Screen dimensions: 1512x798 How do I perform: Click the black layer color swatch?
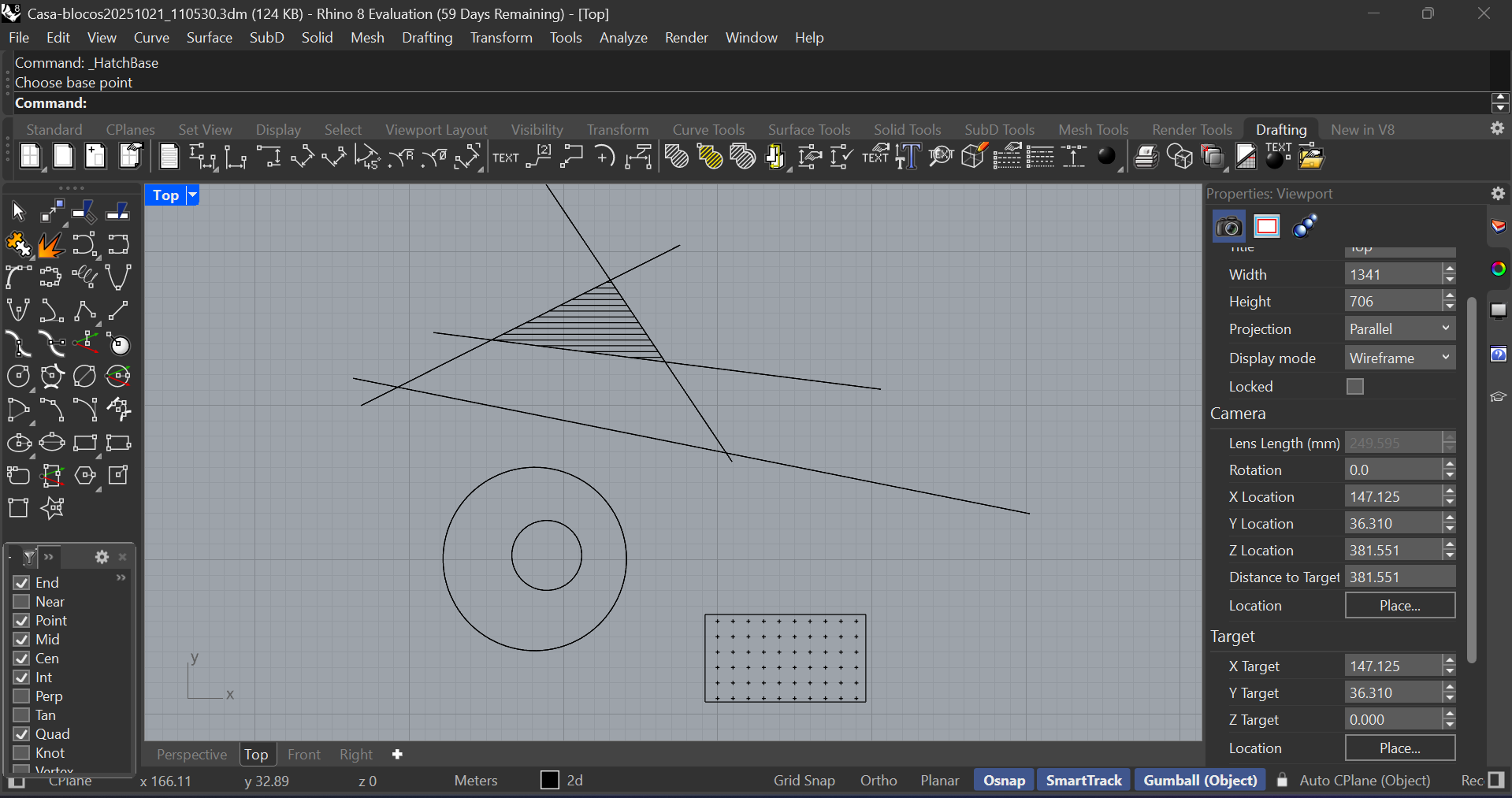pyautogui.click(x=550, y=781)
